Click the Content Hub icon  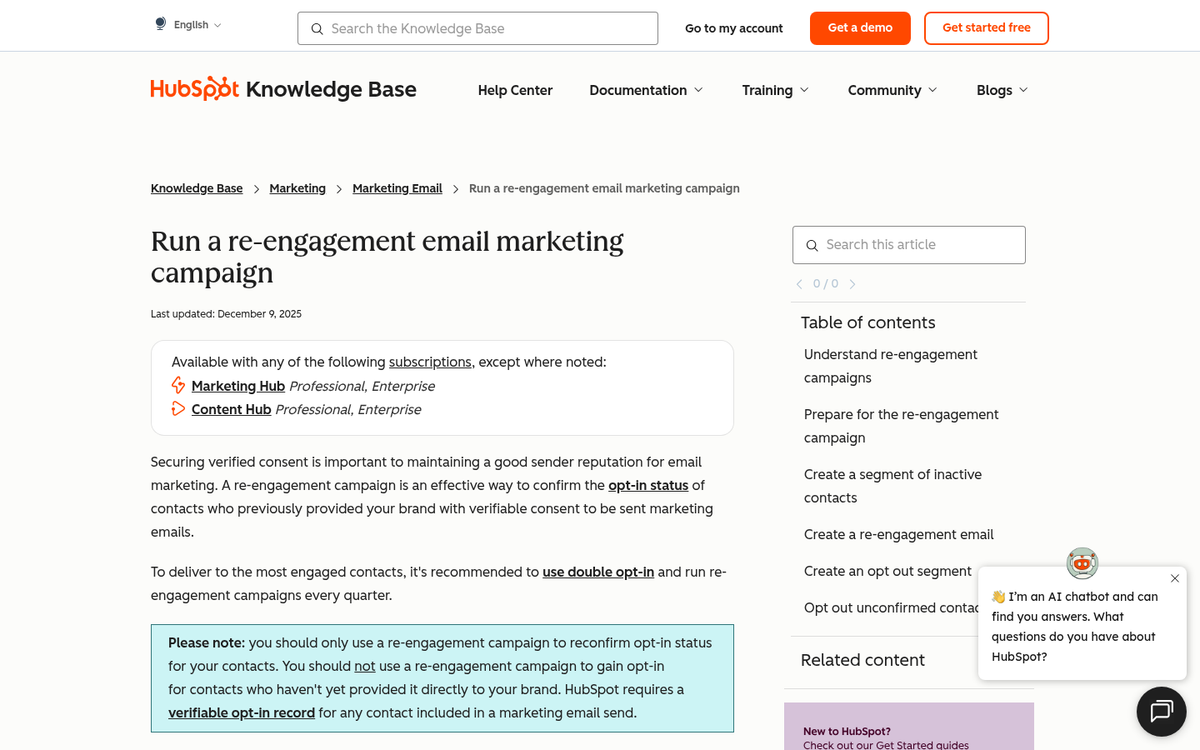tap(177, 408)
